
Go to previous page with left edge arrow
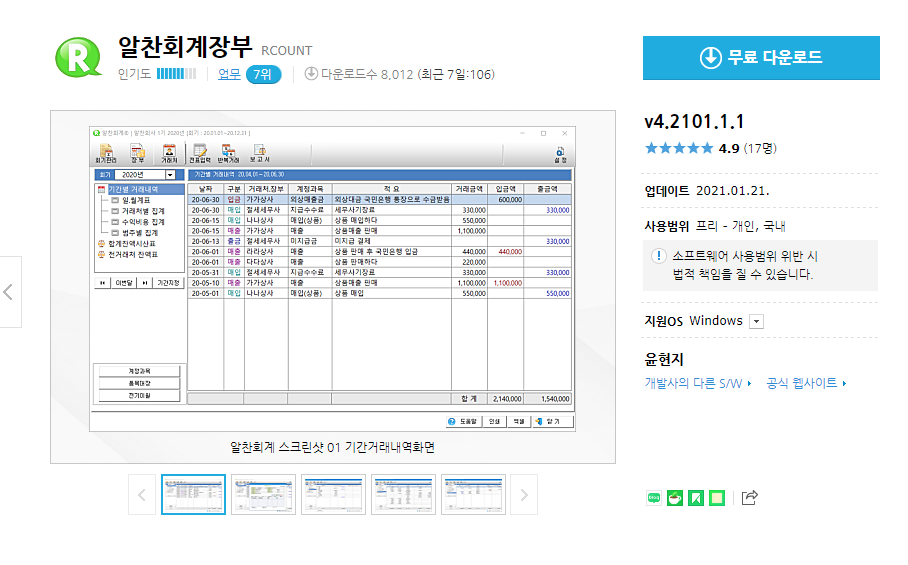[x=9, y=292]
